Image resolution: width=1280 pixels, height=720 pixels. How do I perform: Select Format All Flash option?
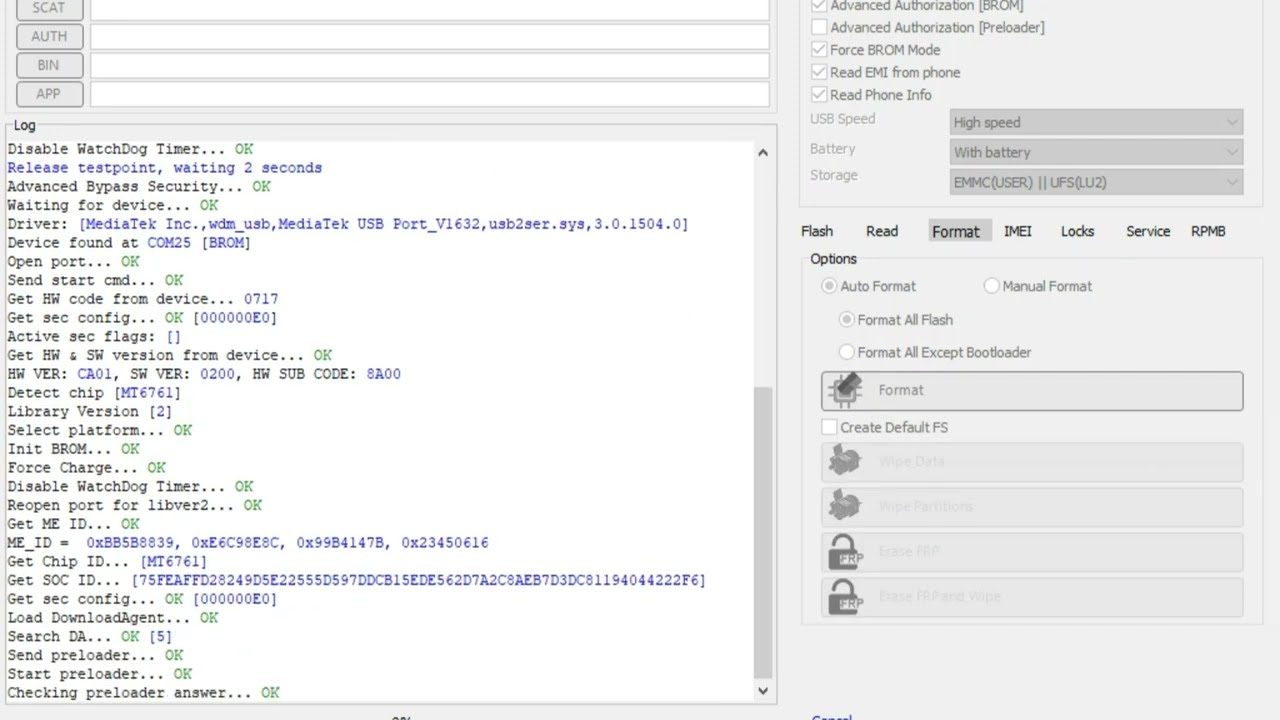tap(847, 320)
